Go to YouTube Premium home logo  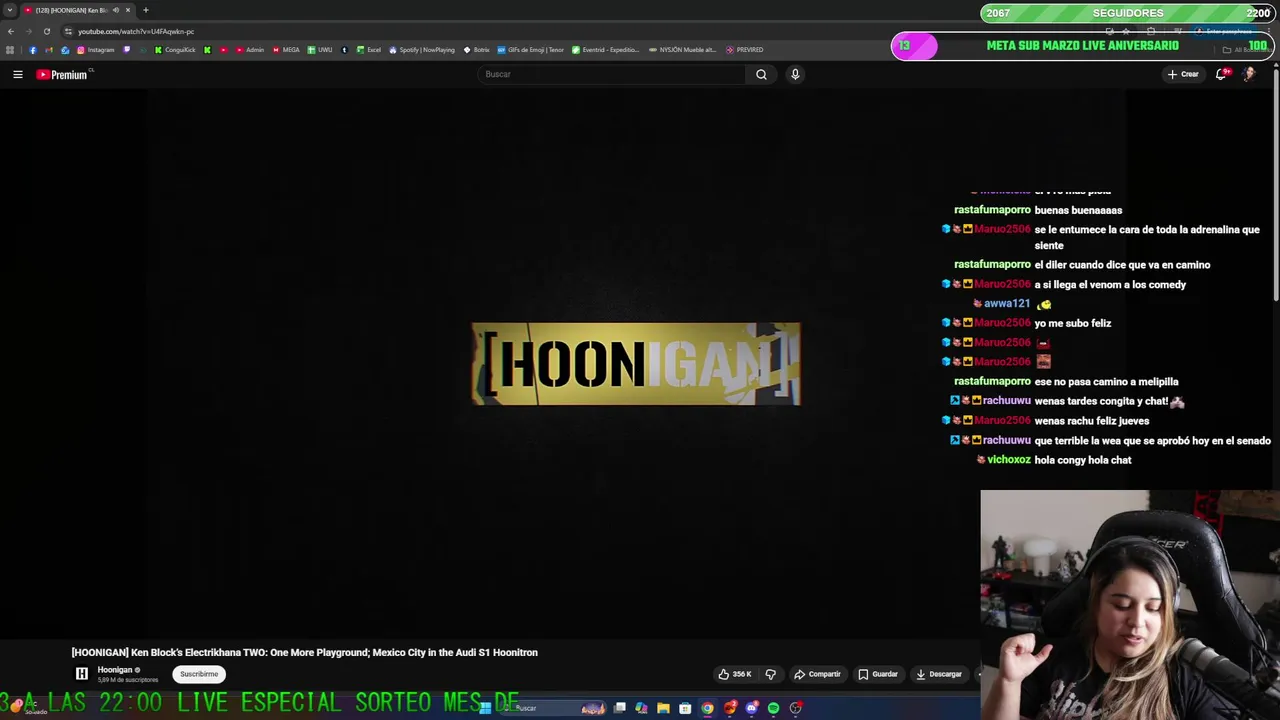pyautogui.click(x=63, y=74)
